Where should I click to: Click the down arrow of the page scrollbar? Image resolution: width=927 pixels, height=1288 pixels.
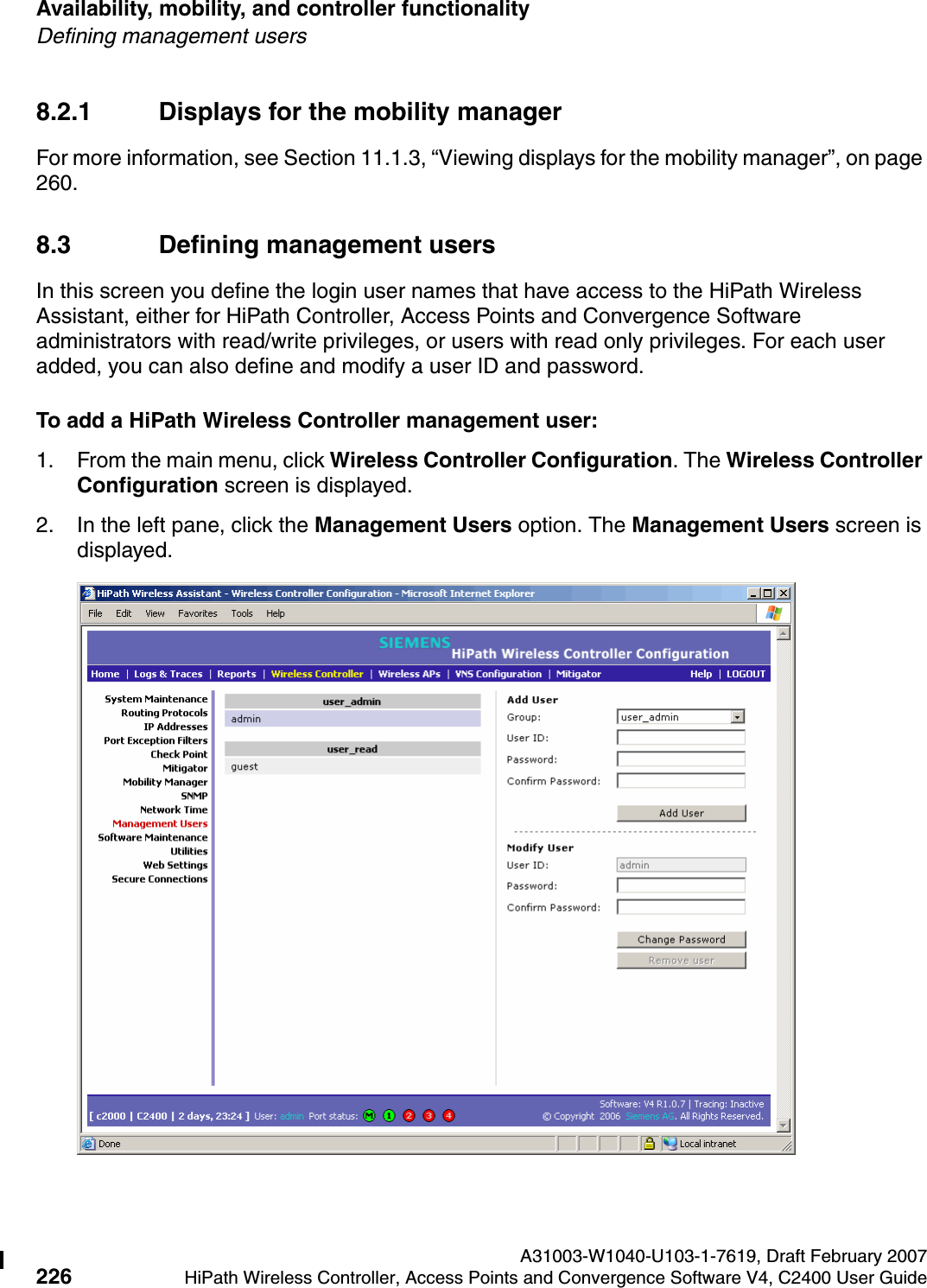(x=784, y=1124)
